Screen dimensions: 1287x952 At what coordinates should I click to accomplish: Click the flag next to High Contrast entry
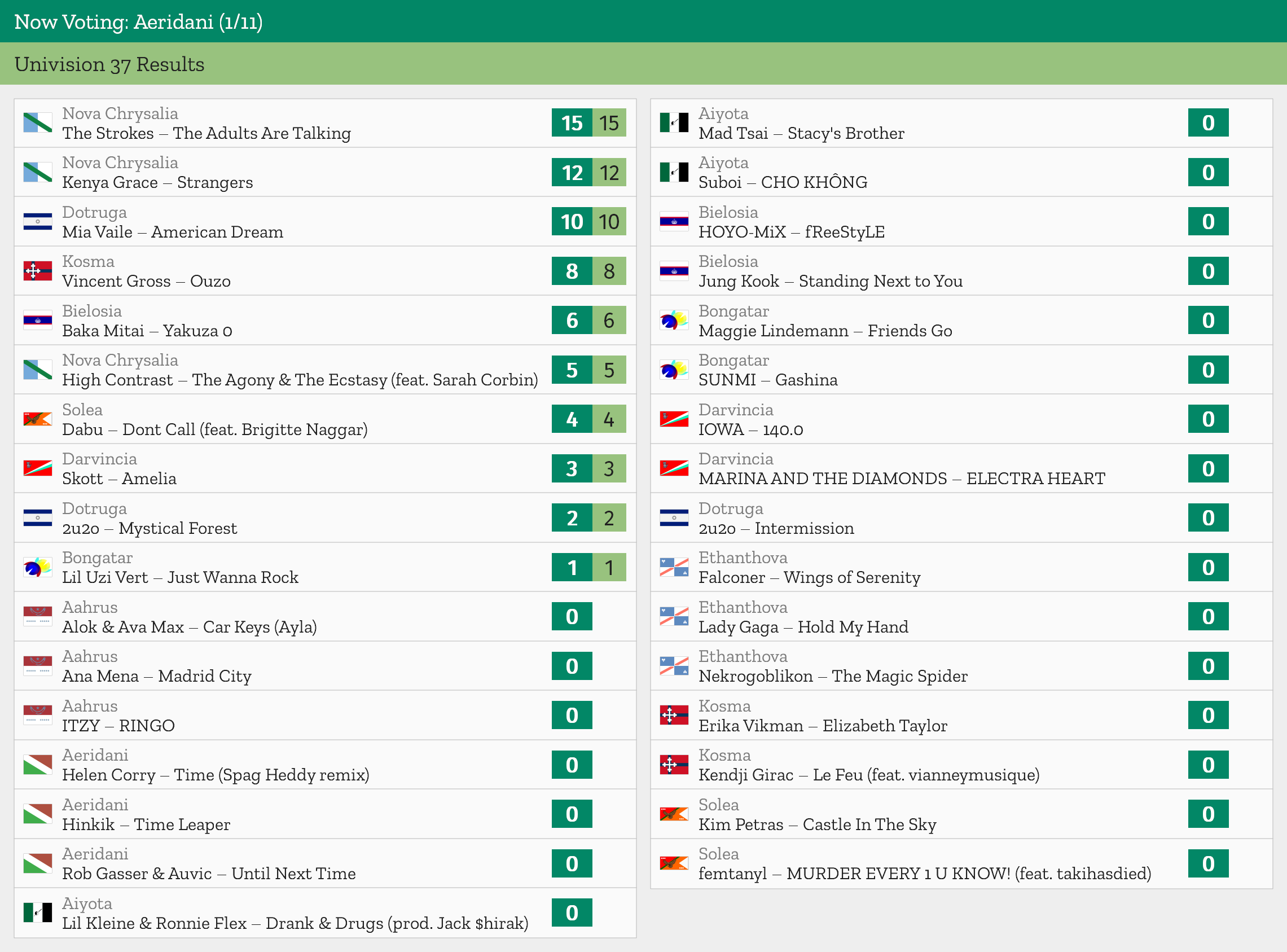tap(37, 370)
